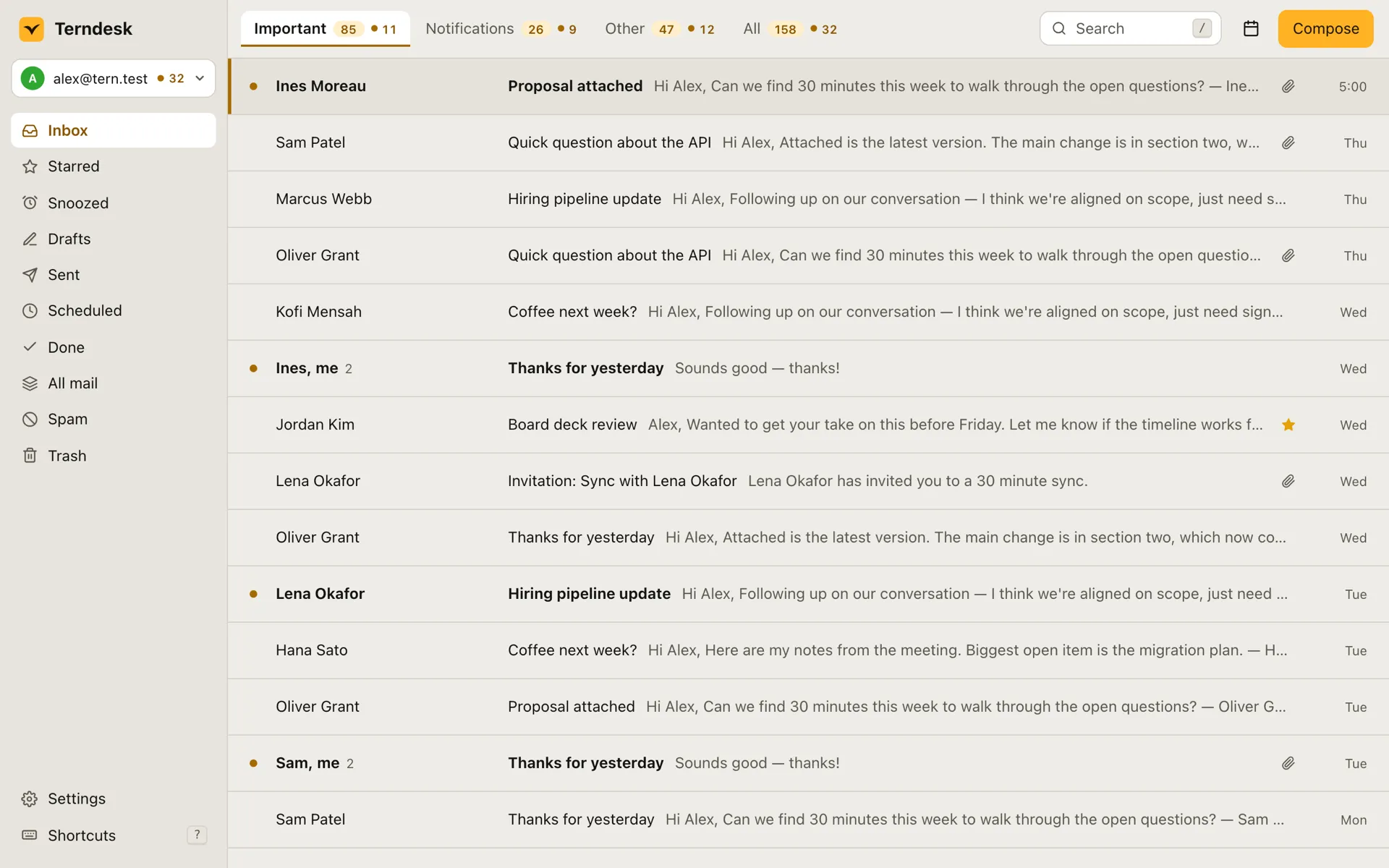Open Marcus Webb's Hiring pipeline update email
1389x868 pixels.
click(809, 200)
